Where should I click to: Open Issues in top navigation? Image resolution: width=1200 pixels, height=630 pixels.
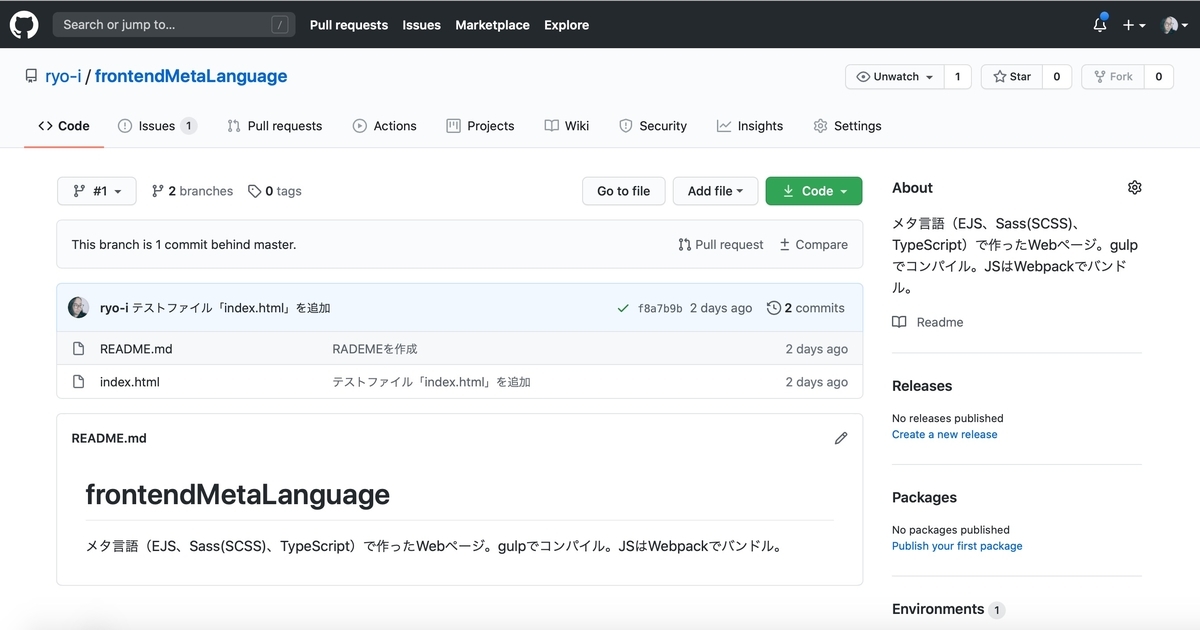click(421, 25)
